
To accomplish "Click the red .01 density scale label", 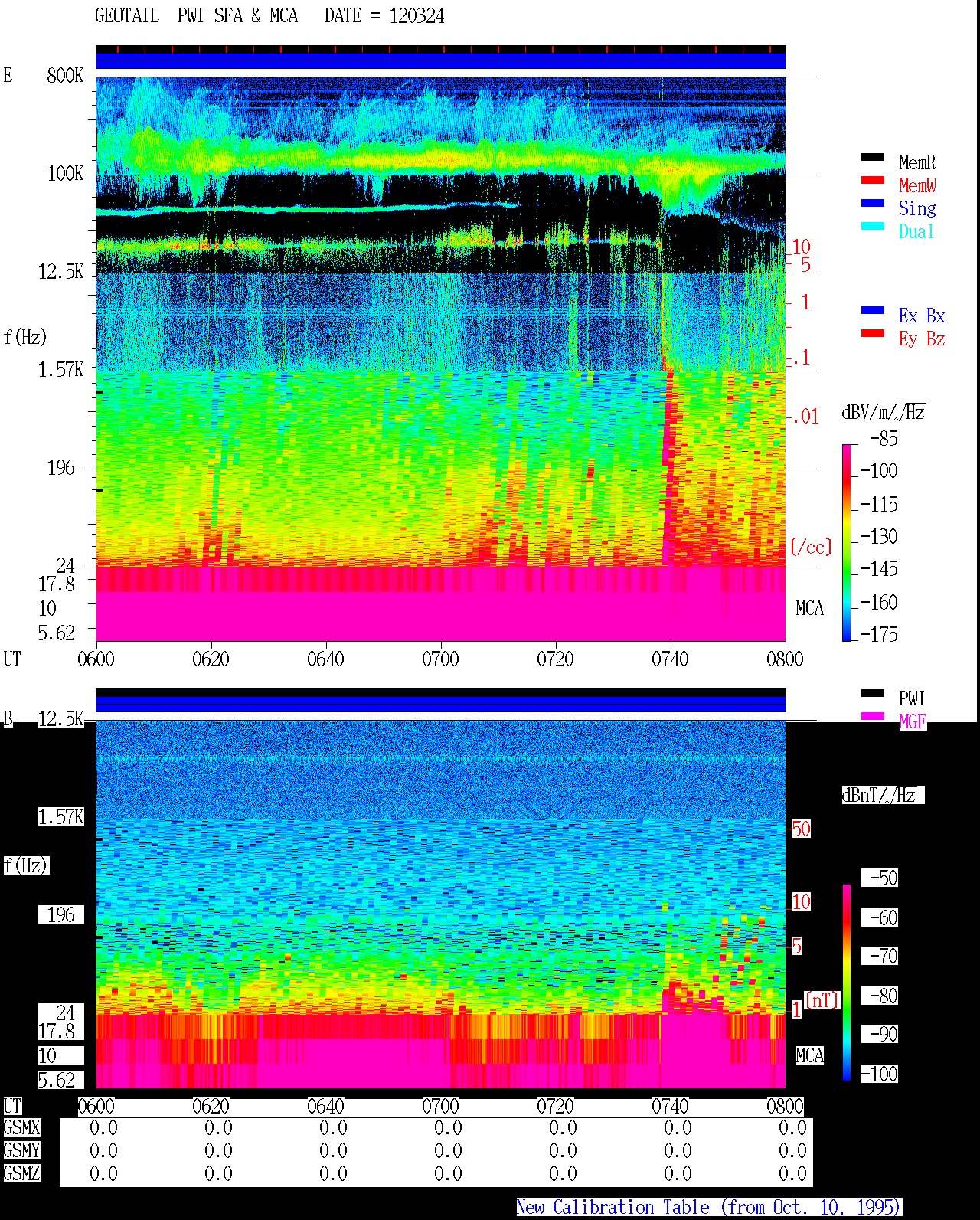I will tap(805, 417).
